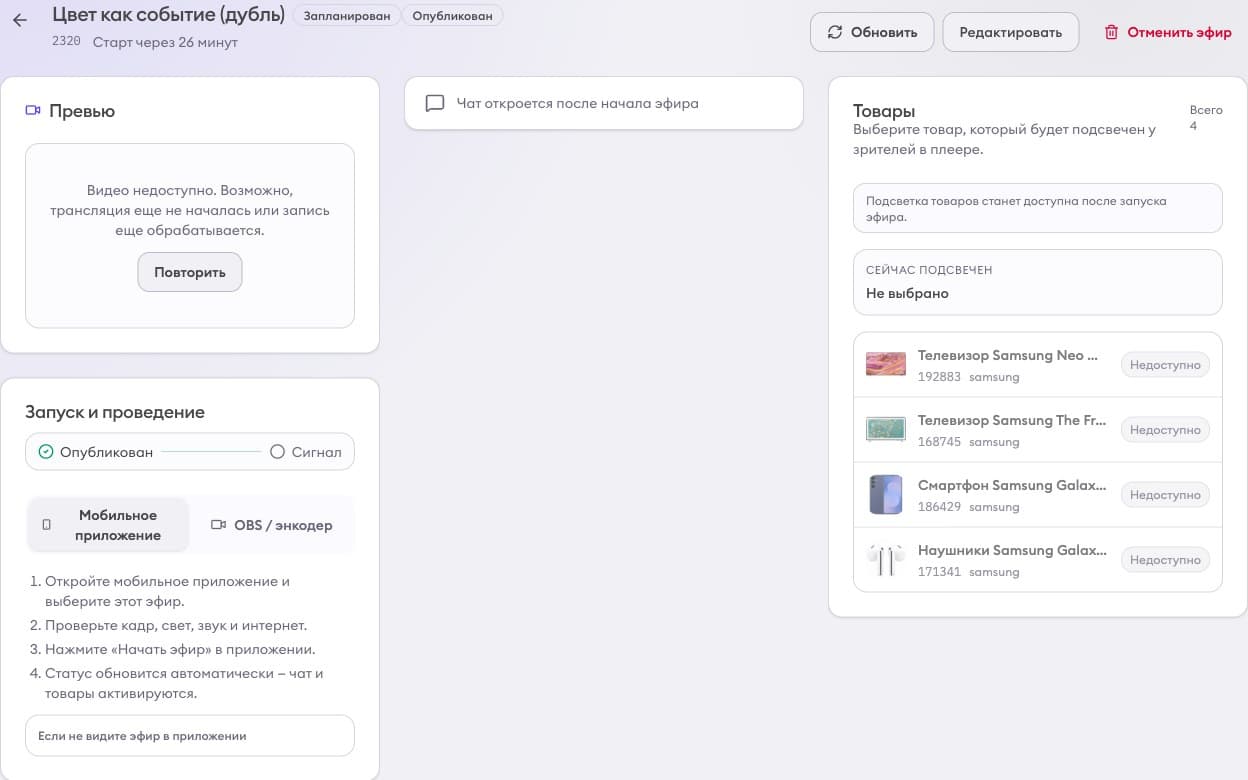
Task: Click the Запланирован status badge
Action: point(346,16)
